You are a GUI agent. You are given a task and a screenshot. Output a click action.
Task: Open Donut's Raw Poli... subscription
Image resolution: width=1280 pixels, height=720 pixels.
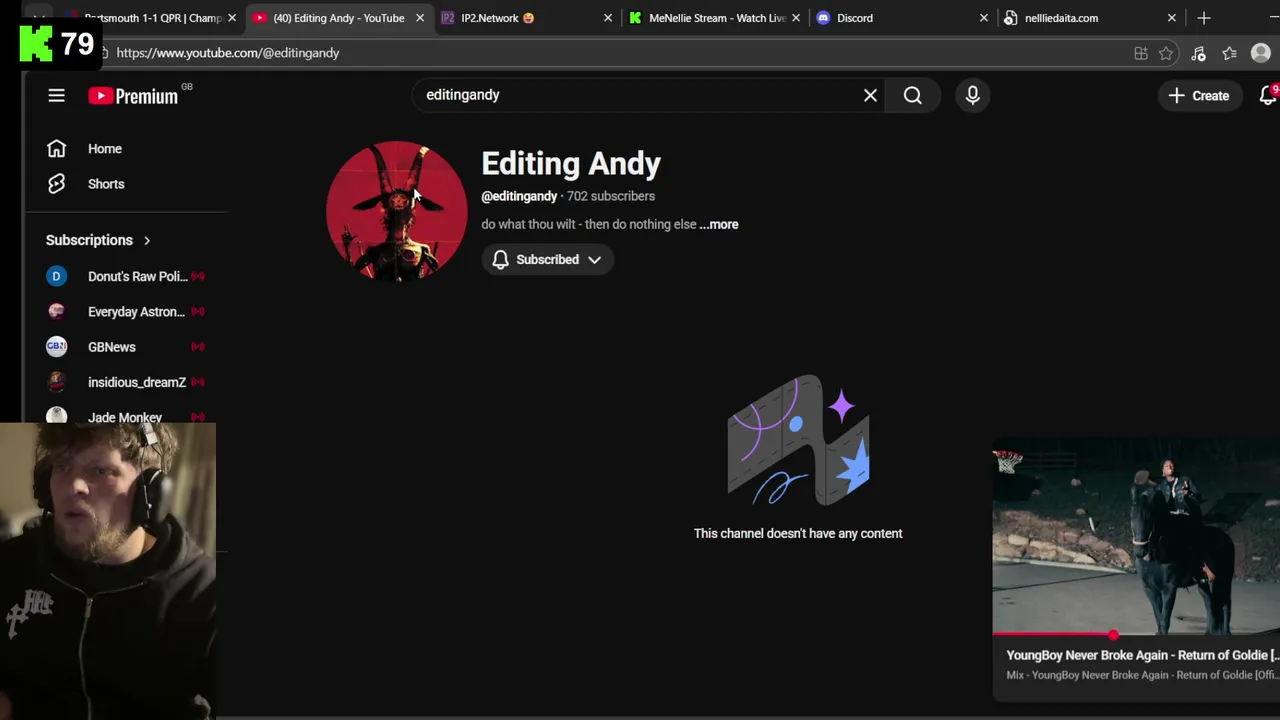click(x=126, y=276)
